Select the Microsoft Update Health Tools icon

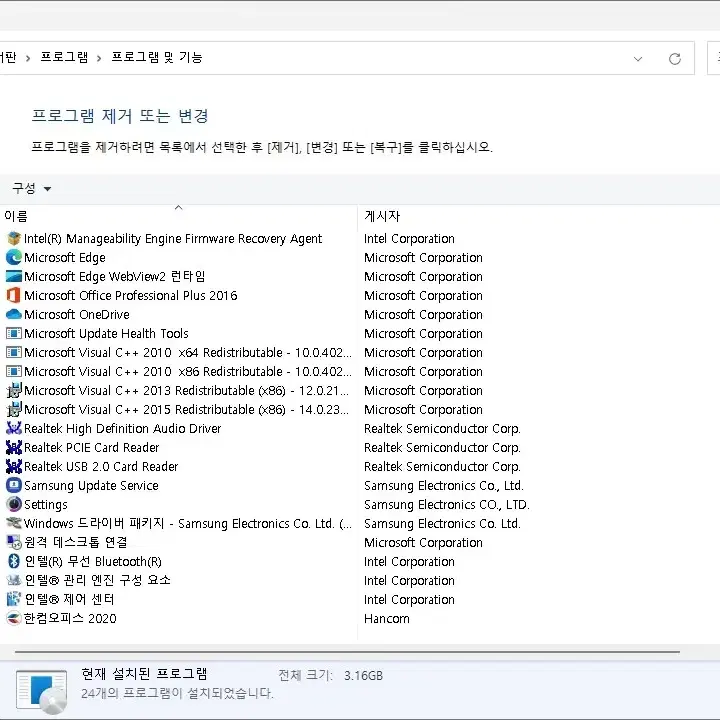point(14,333)
